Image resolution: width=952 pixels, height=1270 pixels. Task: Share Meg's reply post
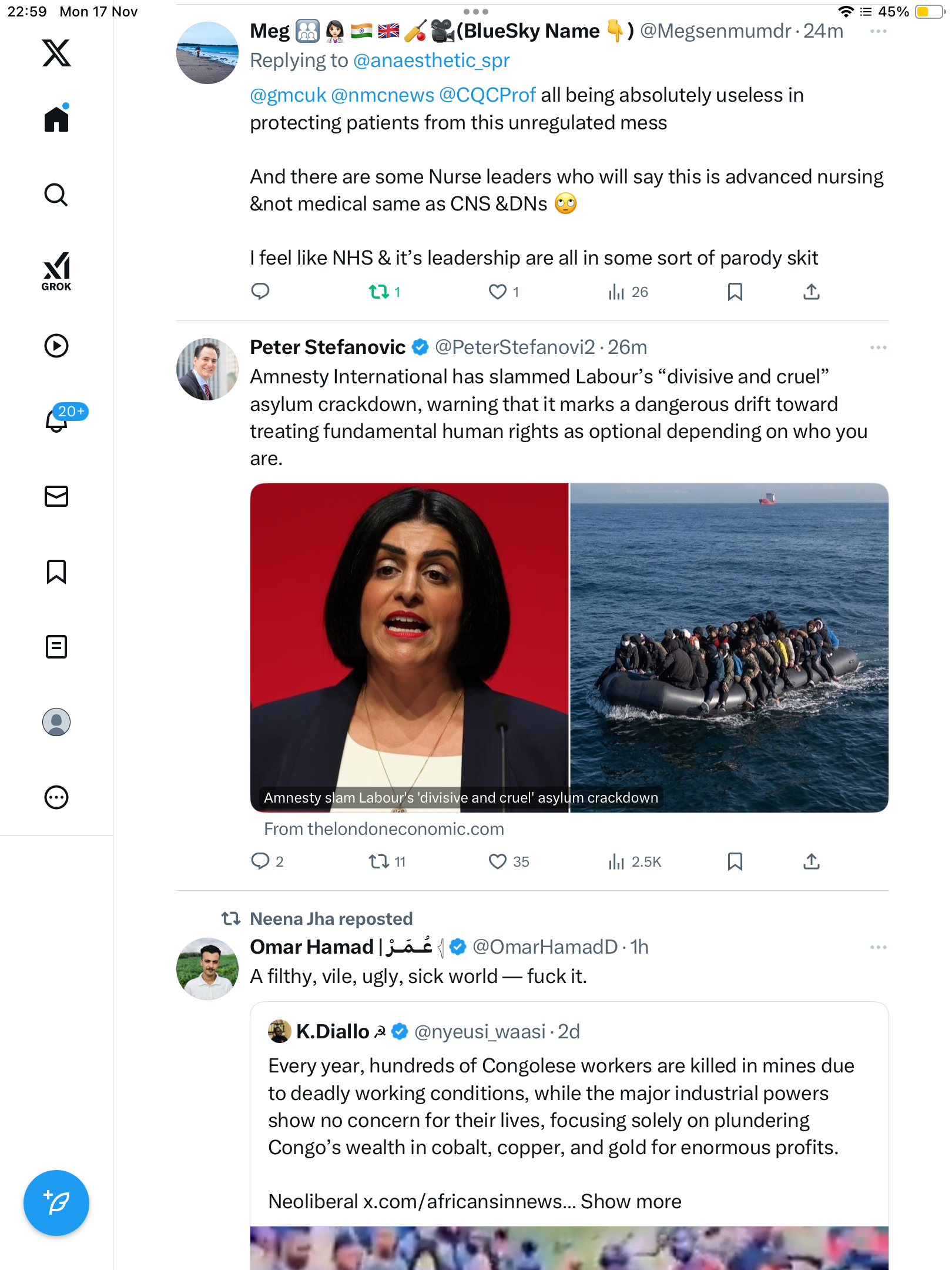[x=811, y=292]
